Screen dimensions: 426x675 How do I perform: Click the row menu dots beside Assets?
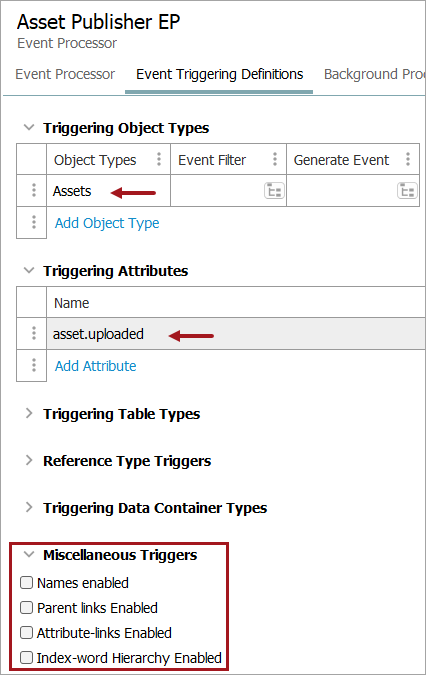click(34, 190)
